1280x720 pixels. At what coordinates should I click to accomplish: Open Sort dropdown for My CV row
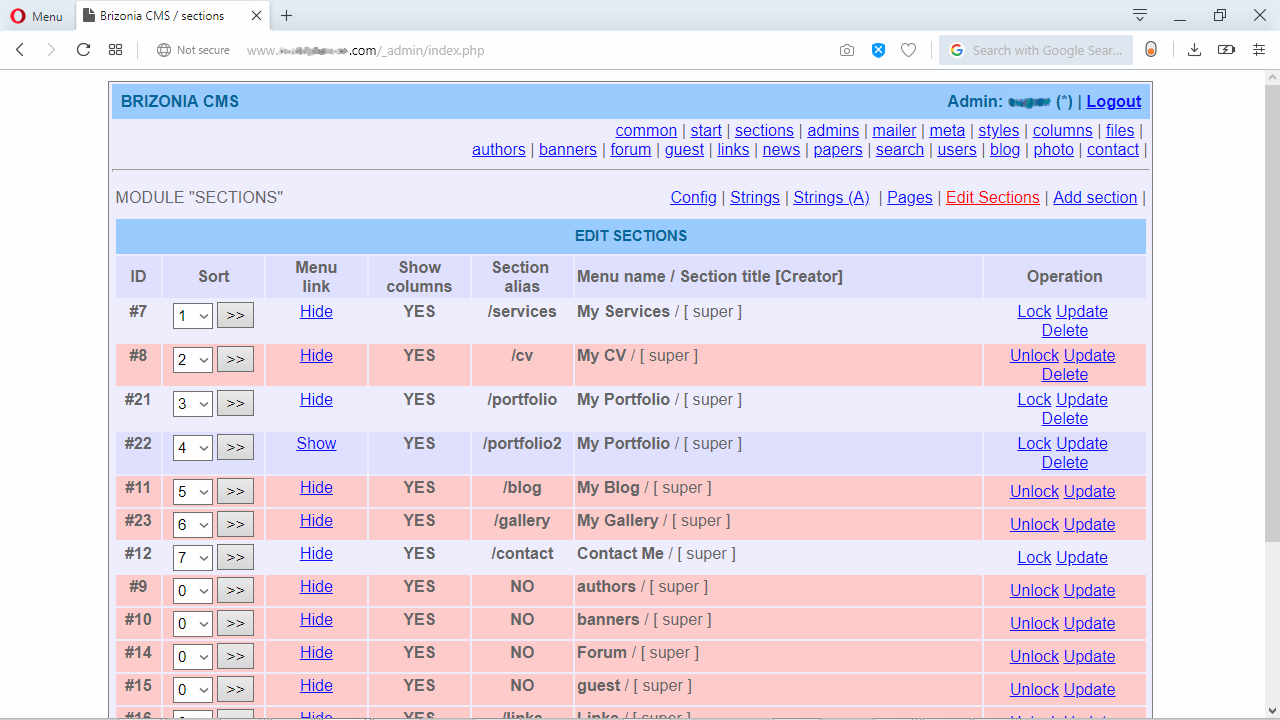click(193, 360)
